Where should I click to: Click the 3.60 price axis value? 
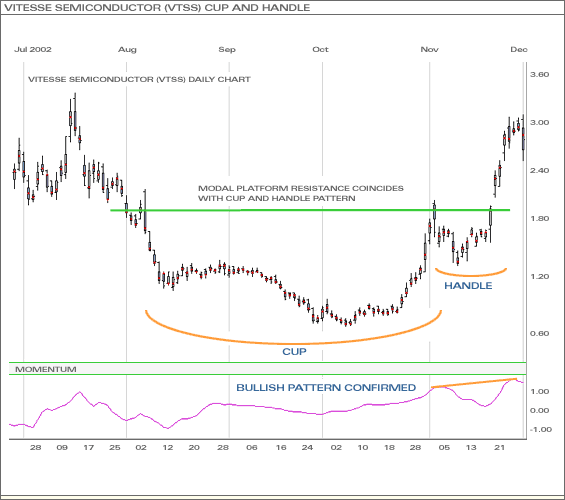coord(539,75)
